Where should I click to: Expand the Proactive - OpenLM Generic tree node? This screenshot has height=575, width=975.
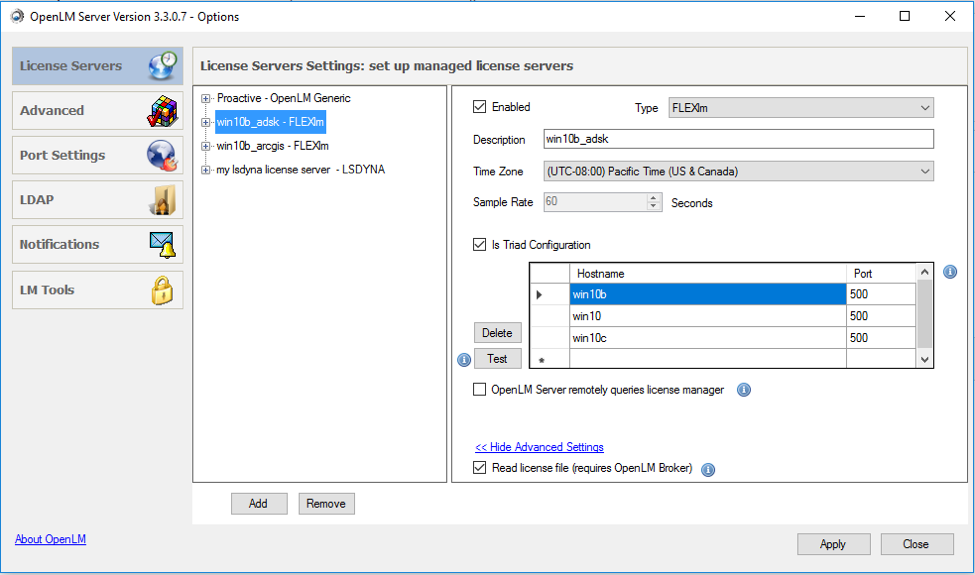pyautogui.click(x=207, y=98)
